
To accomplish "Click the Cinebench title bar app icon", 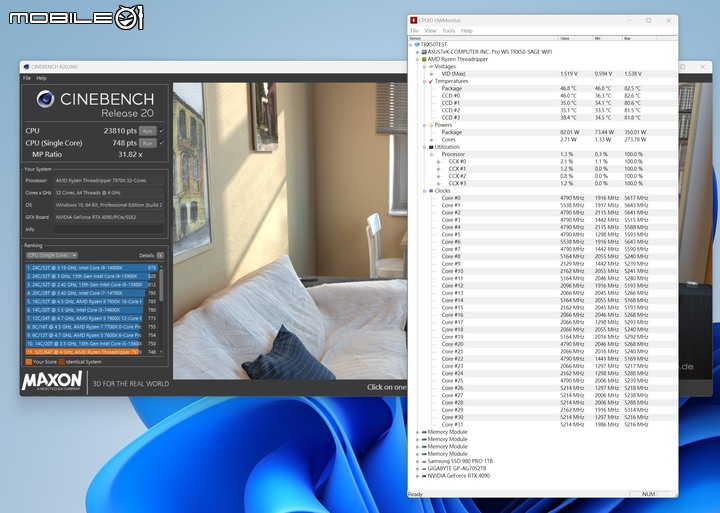I will 26,67.
